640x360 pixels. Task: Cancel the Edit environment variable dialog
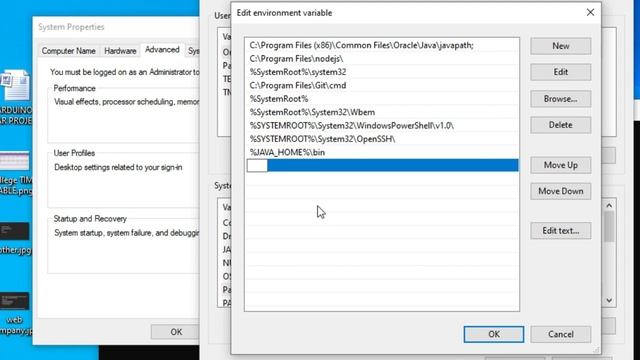point(560,334)
